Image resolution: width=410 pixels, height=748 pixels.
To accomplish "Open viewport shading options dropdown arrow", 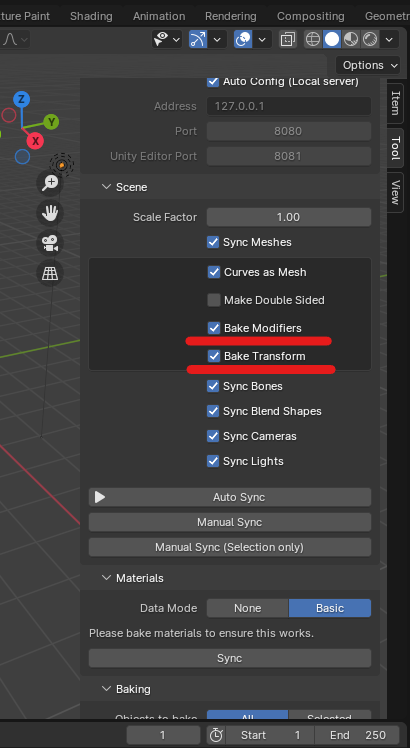I will point(389,39).
